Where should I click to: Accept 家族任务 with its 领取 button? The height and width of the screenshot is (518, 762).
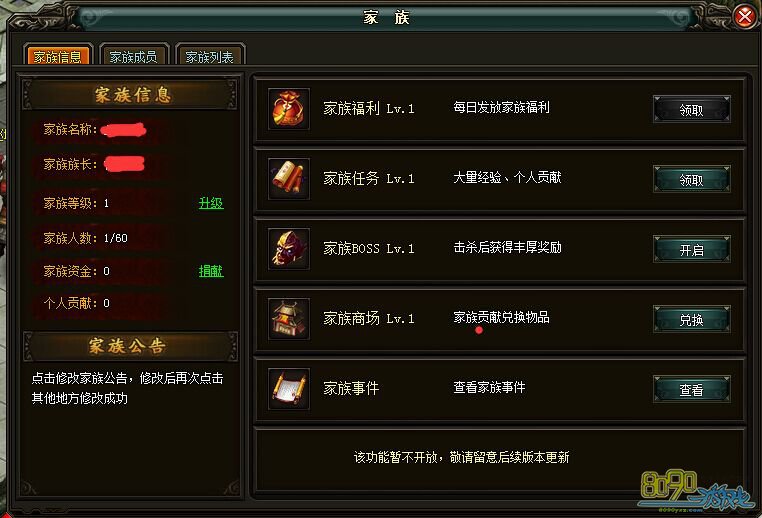(x=691, y=179)
